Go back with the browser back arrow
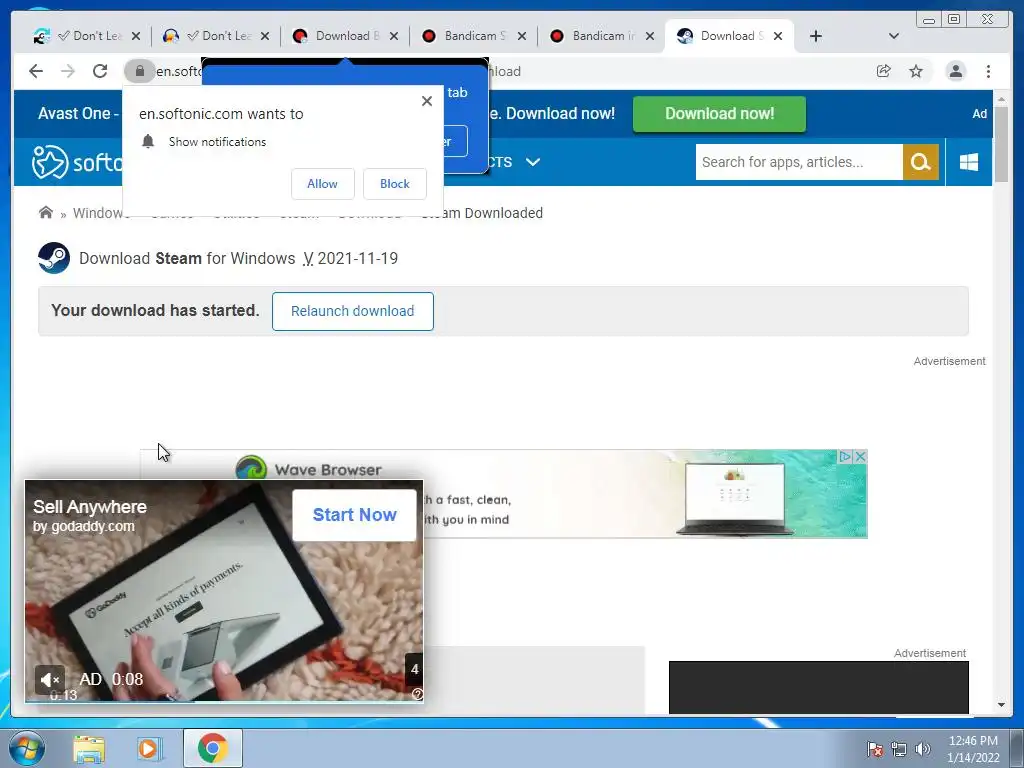 click(36, 71)
